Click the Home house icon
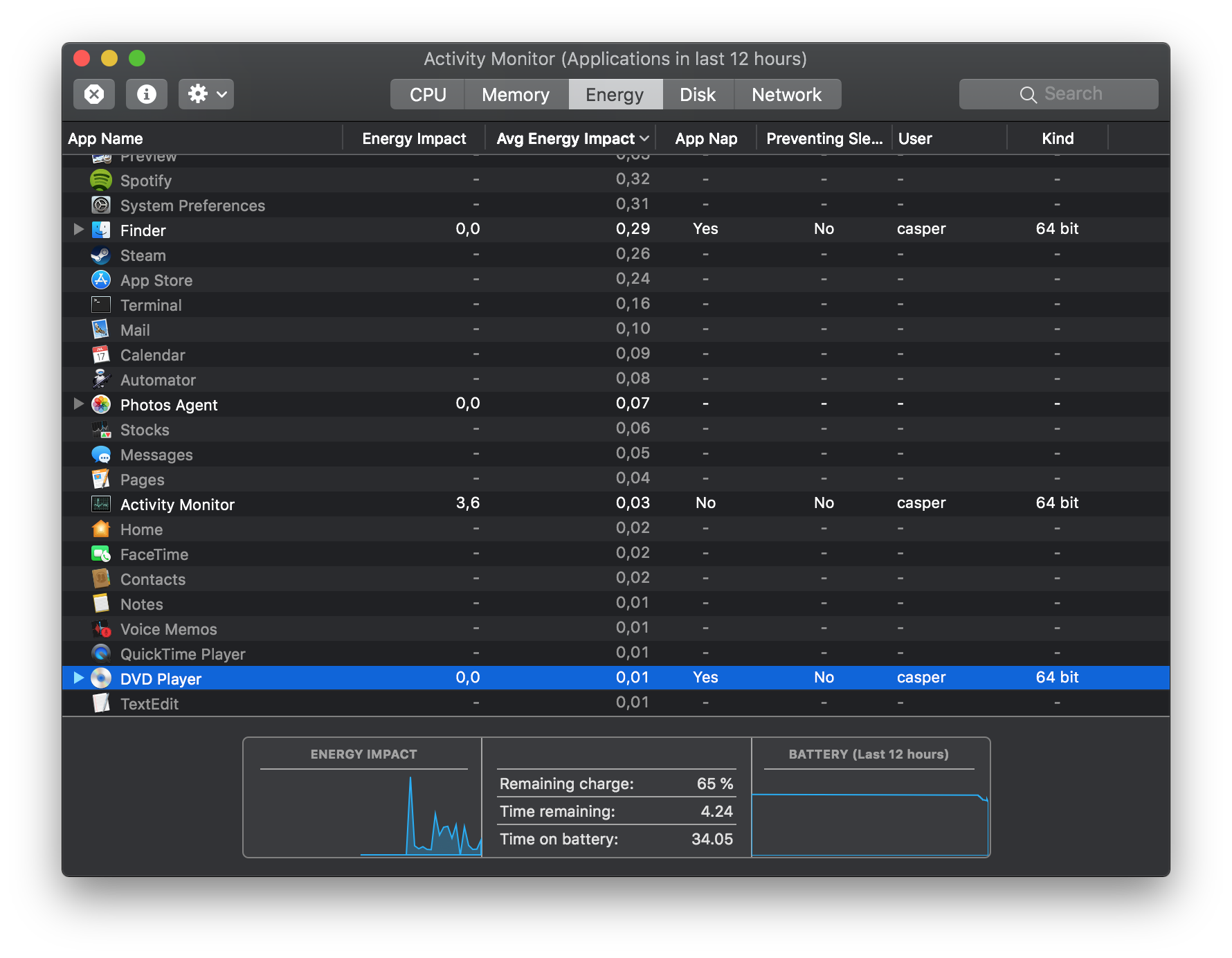This screenshot has width=1232, height=958. [101, 529]
